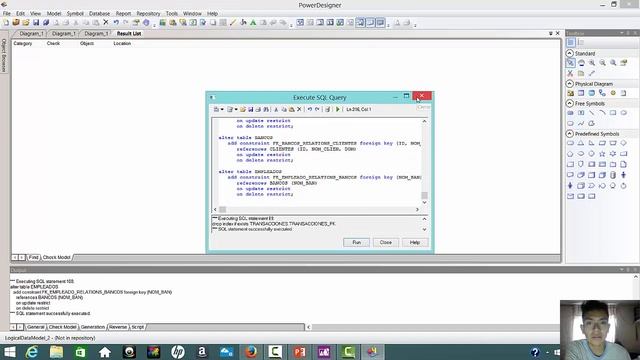Open second dropdown arrow in SQL dialog toolbar
The image size is (640, 360).
coord(236,109)
